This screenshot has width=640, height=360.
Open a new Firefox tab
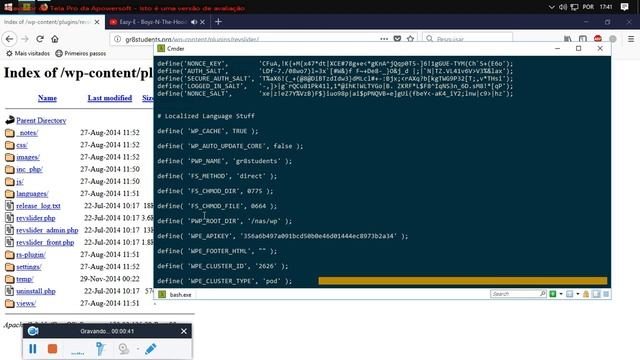218,22
